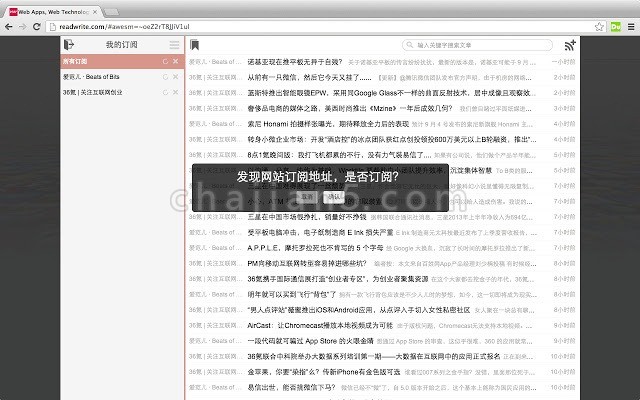Viewport: 640px width, 400px height.
Task: Remove the 36氪 feed from sidebar
Action: [x=176, y=92]
